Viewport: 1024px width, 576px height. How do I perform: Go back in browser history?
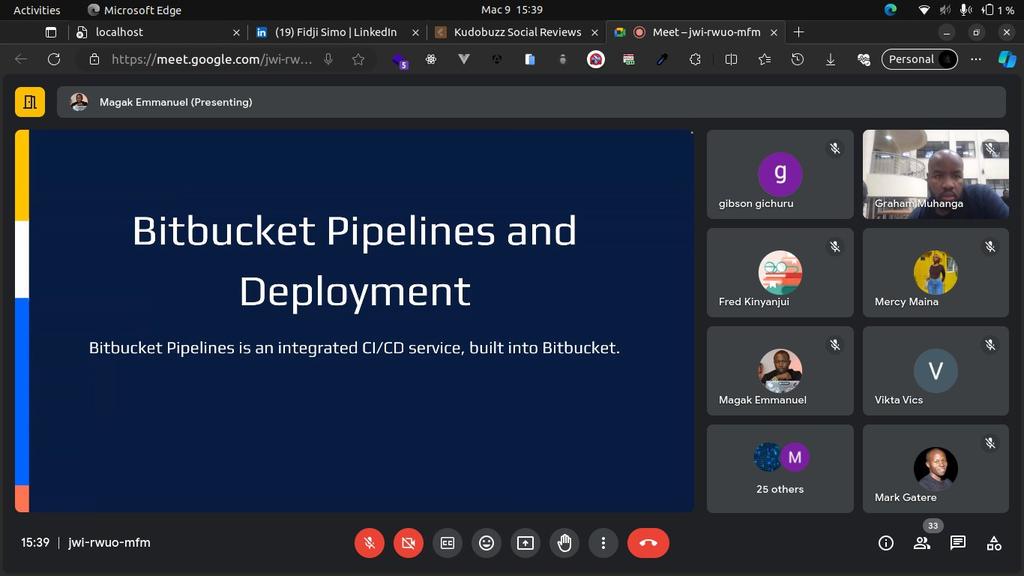tap(21, 59)
